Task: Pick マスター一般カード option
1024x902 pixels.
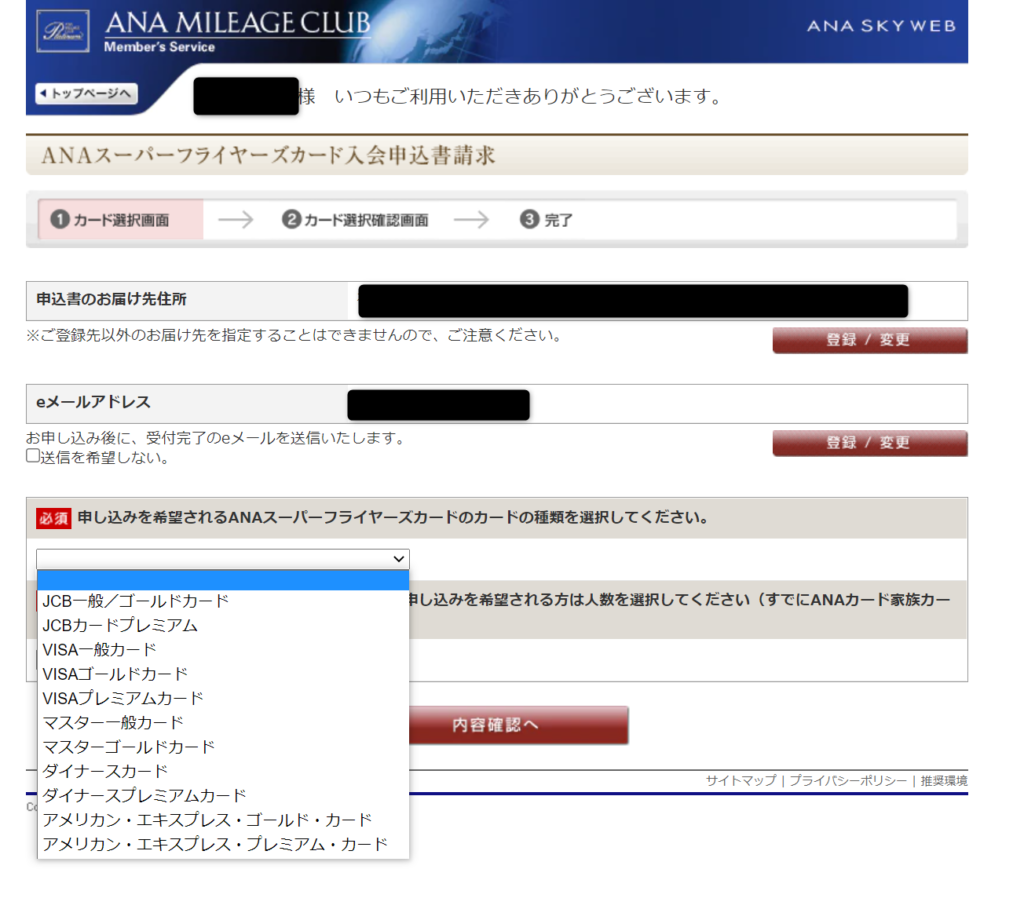Action: coord(223,722)
